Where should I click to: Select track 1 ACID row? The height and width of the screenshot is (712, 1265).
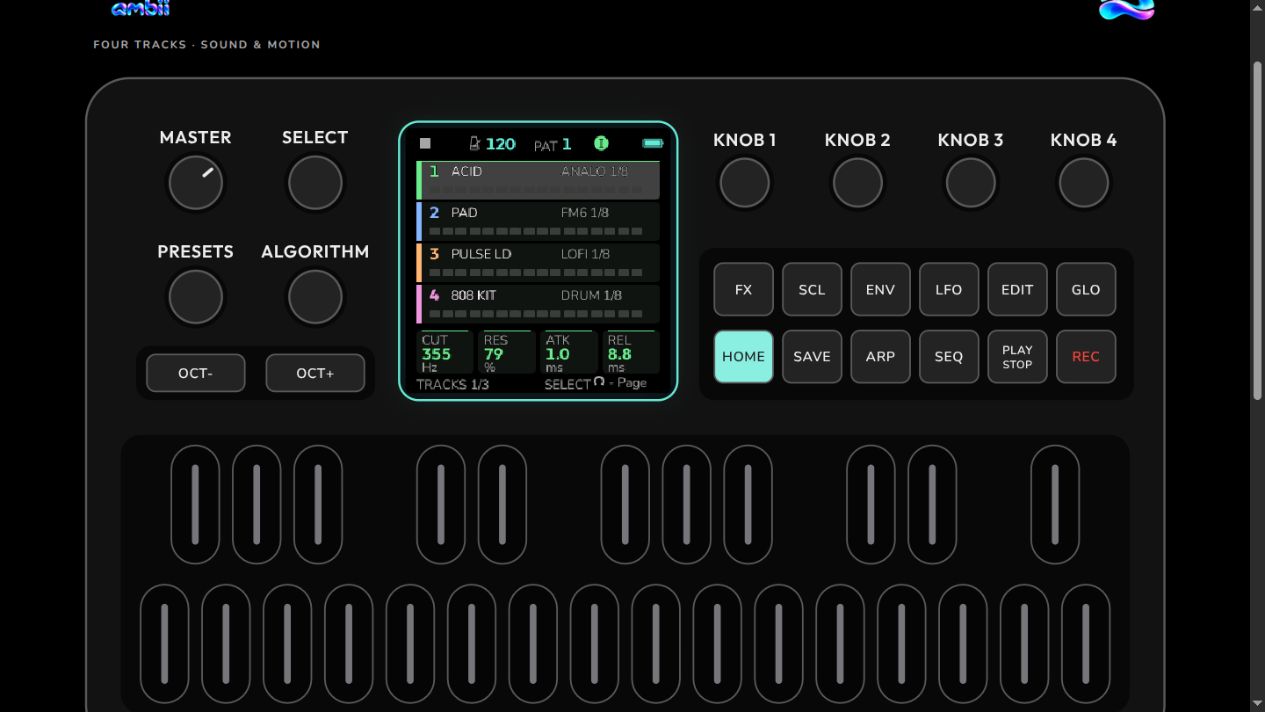tap(538, 180)
